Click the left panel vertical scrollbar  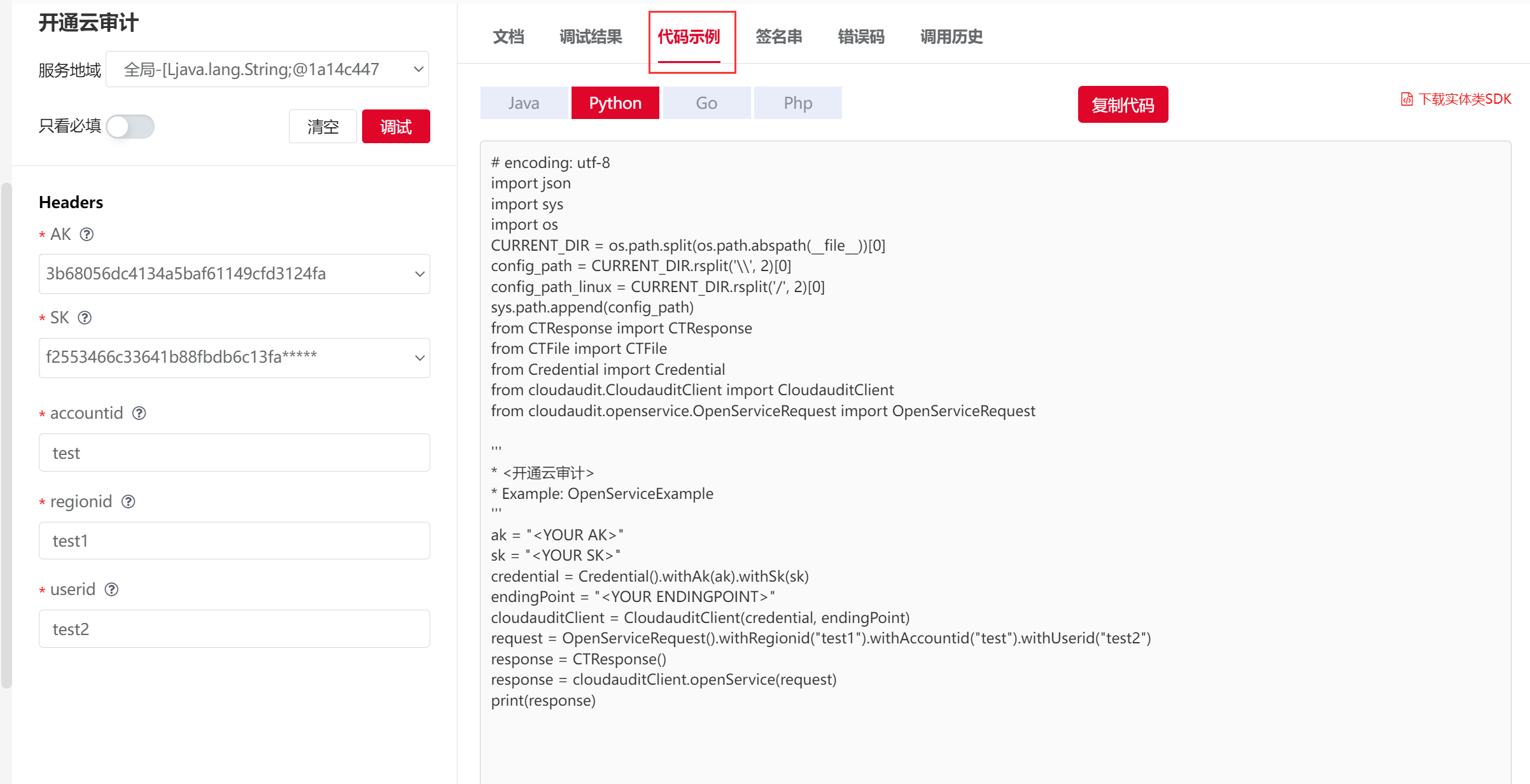[x=6, y=435]
